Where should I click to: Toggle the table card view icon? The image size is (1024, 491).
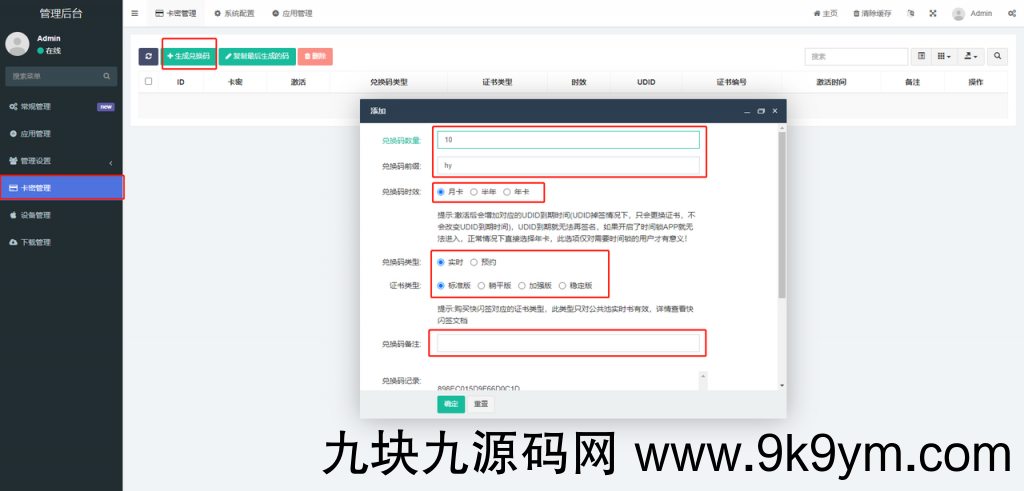tap(921, 57)
